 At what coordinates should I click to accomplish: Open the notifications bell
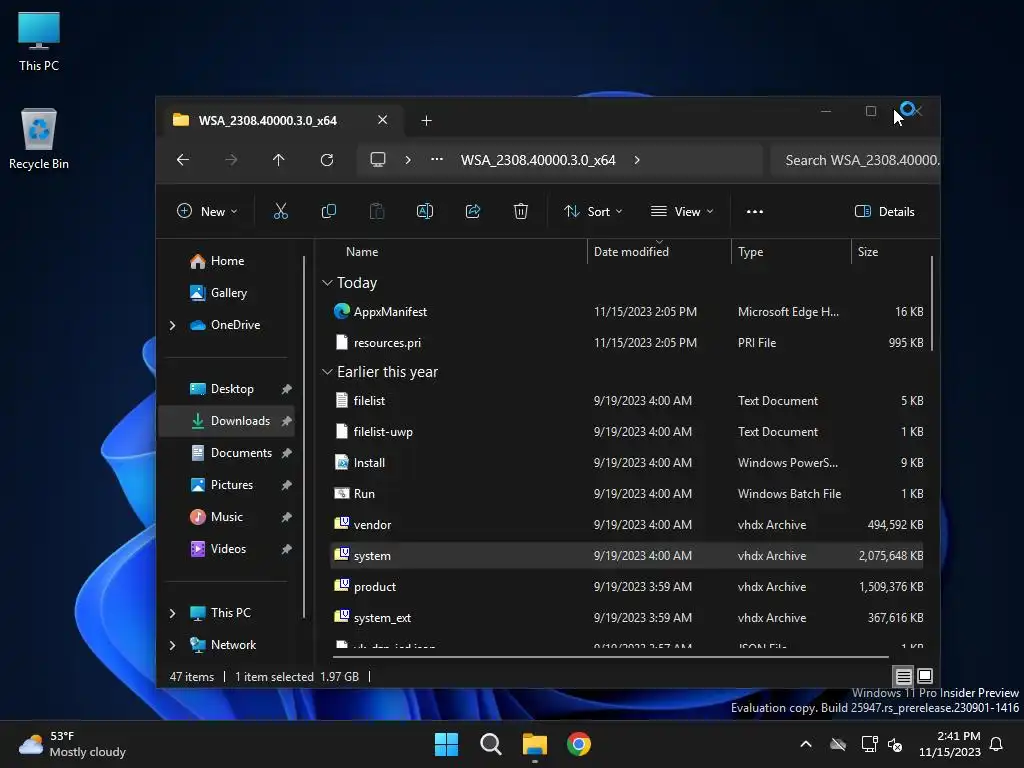click(997, 744)
